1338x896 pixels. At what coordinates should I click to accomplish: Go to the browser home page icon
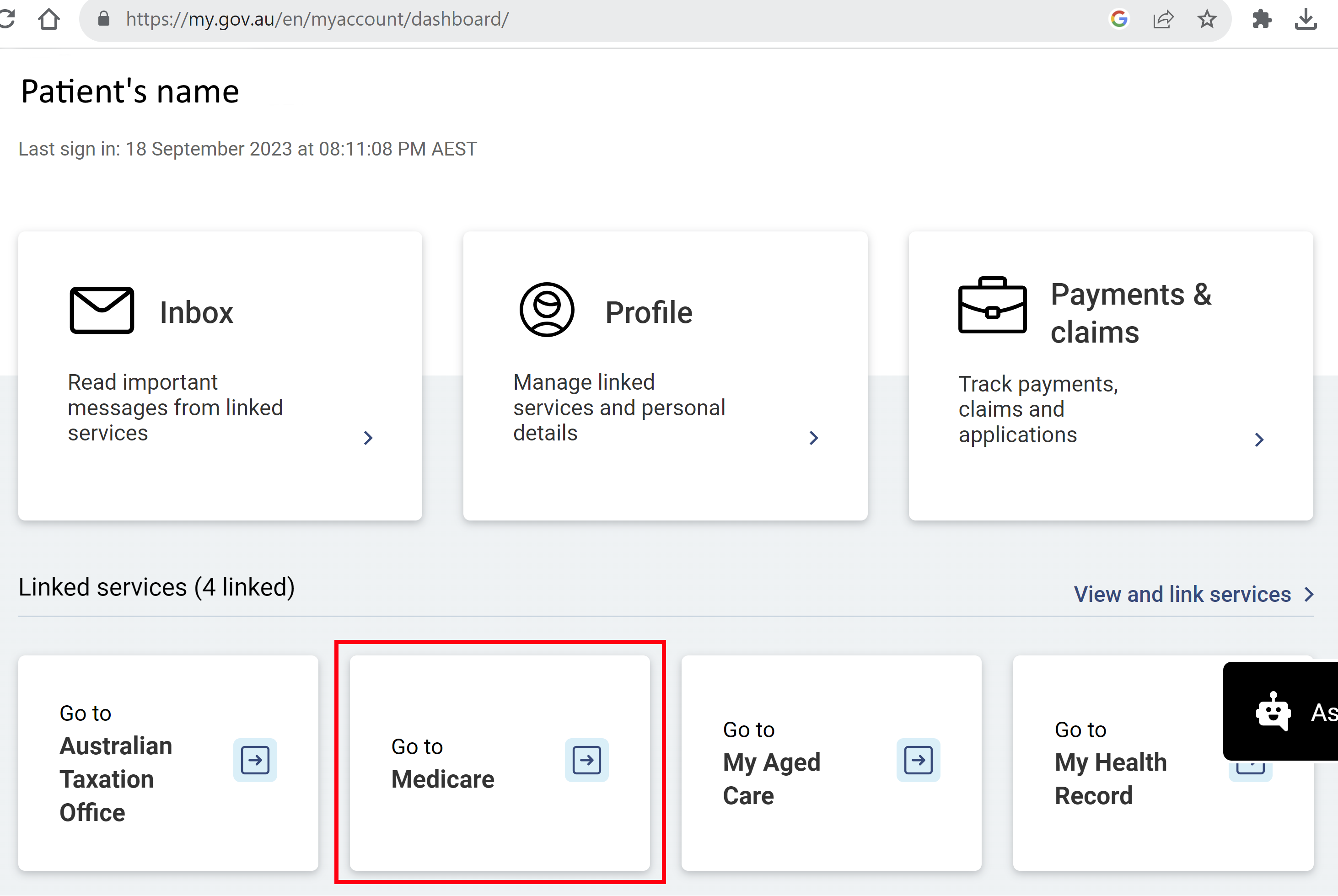49,19
